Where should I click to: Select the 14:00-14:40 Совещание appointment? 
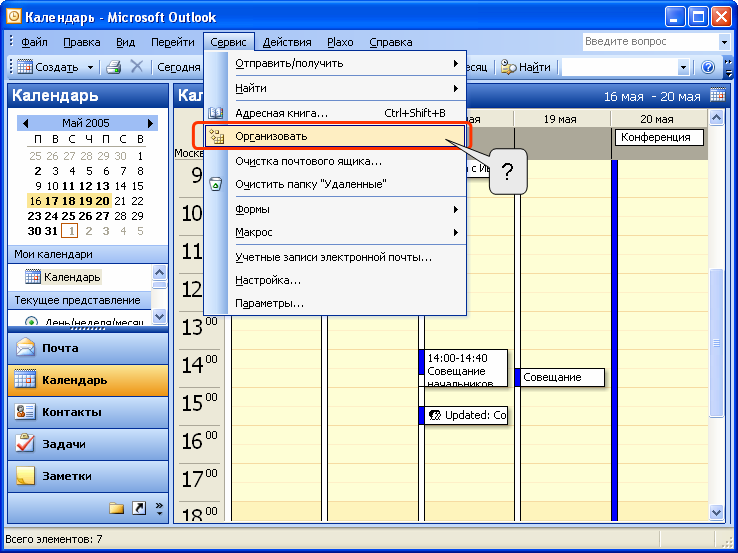[463, 368]
